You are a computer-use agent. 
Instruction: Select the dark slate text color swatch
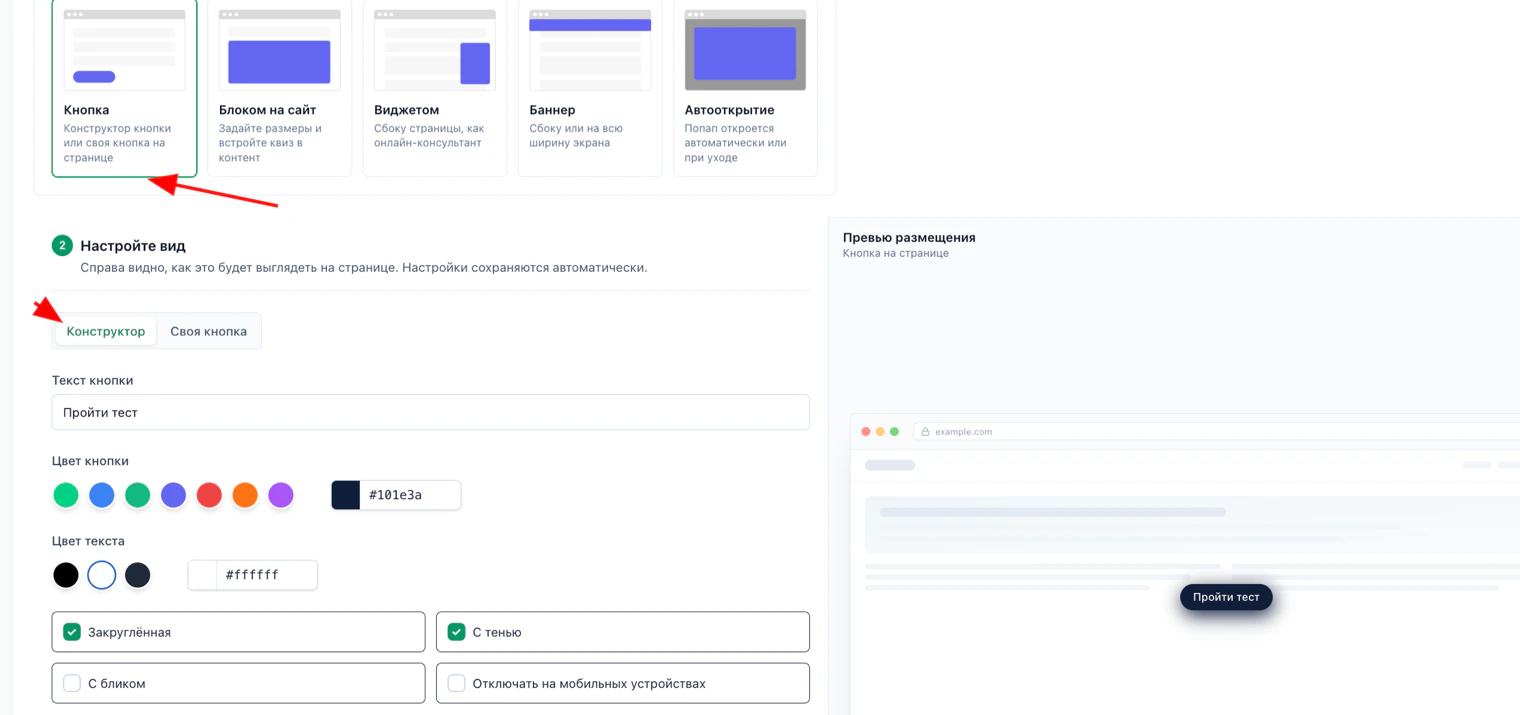point(138,575)
